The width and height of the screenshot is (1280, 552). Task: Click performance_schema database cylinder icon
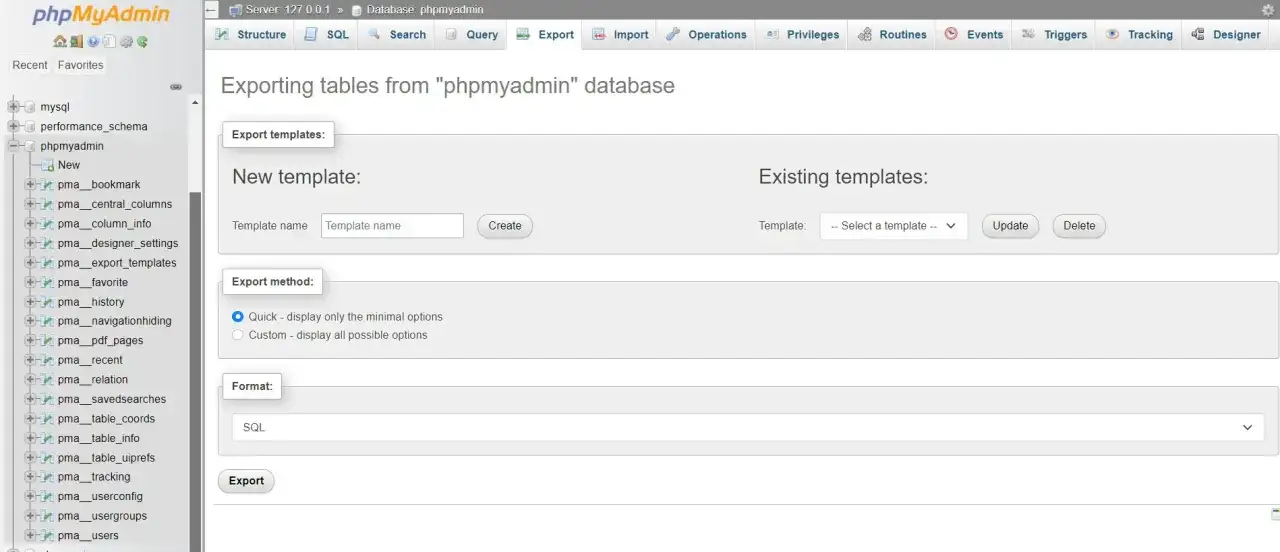pos(30,127)
